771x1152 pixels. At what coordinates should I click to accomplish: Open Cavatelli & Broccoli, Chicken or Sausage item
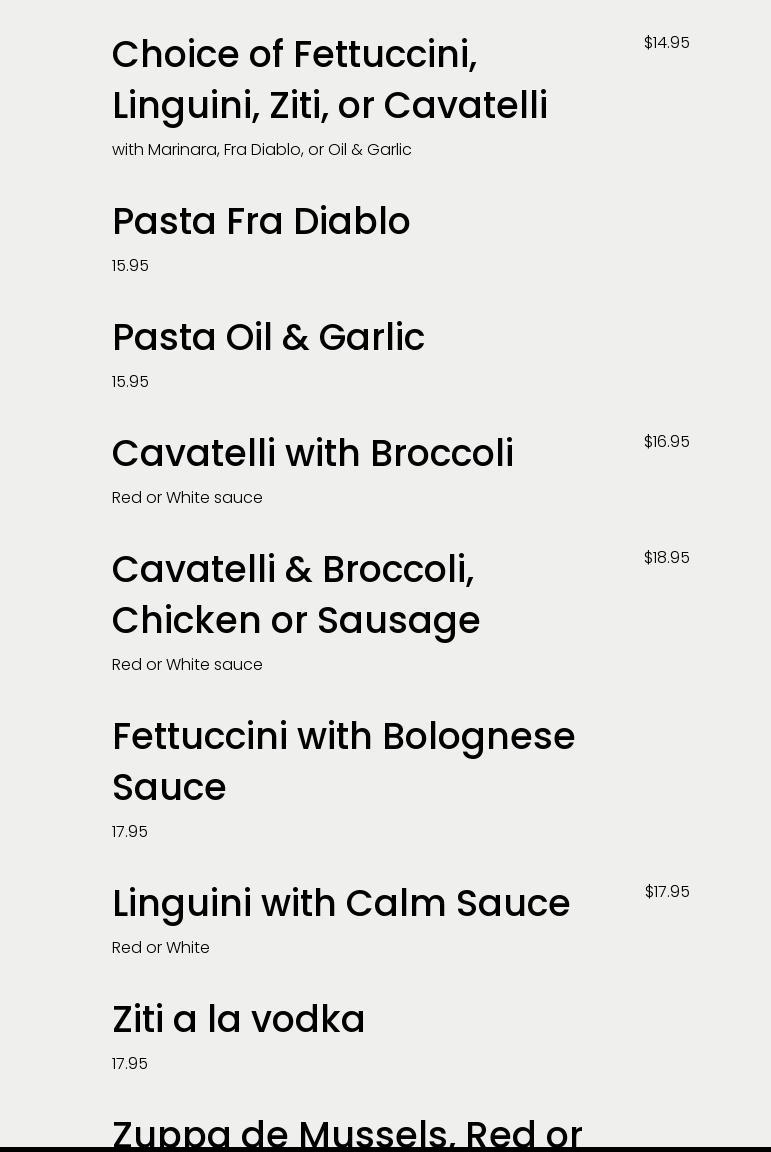pyautogui.click(x=296, y=595)
